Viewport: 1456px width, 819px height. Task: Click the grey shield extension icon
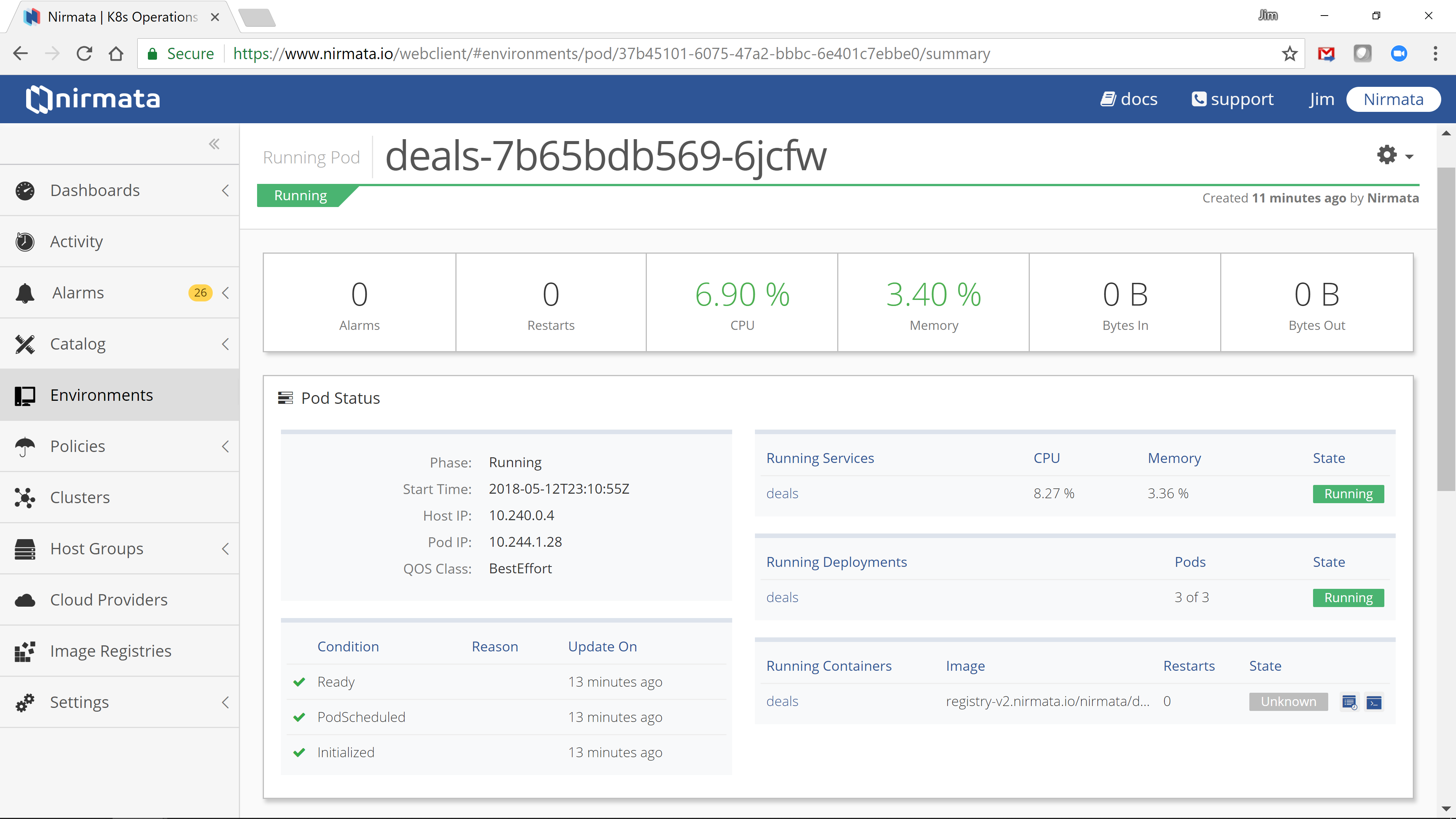pos(1362,54)
